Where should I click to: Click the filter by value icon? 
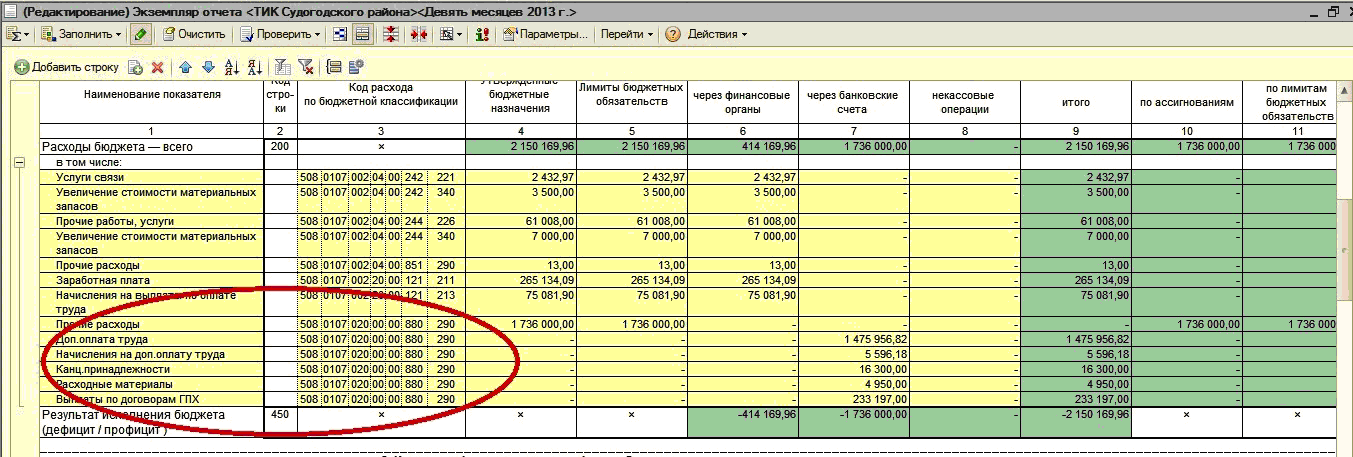pyautogui.click(x=282, y=67)
